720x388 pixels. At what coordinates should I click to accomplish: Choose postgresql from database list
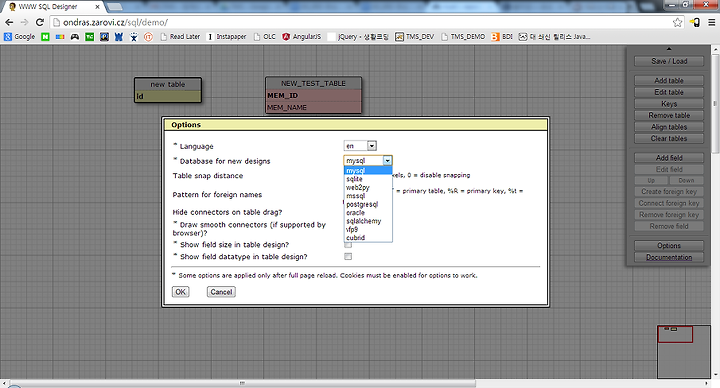click(x=368, y=204)
